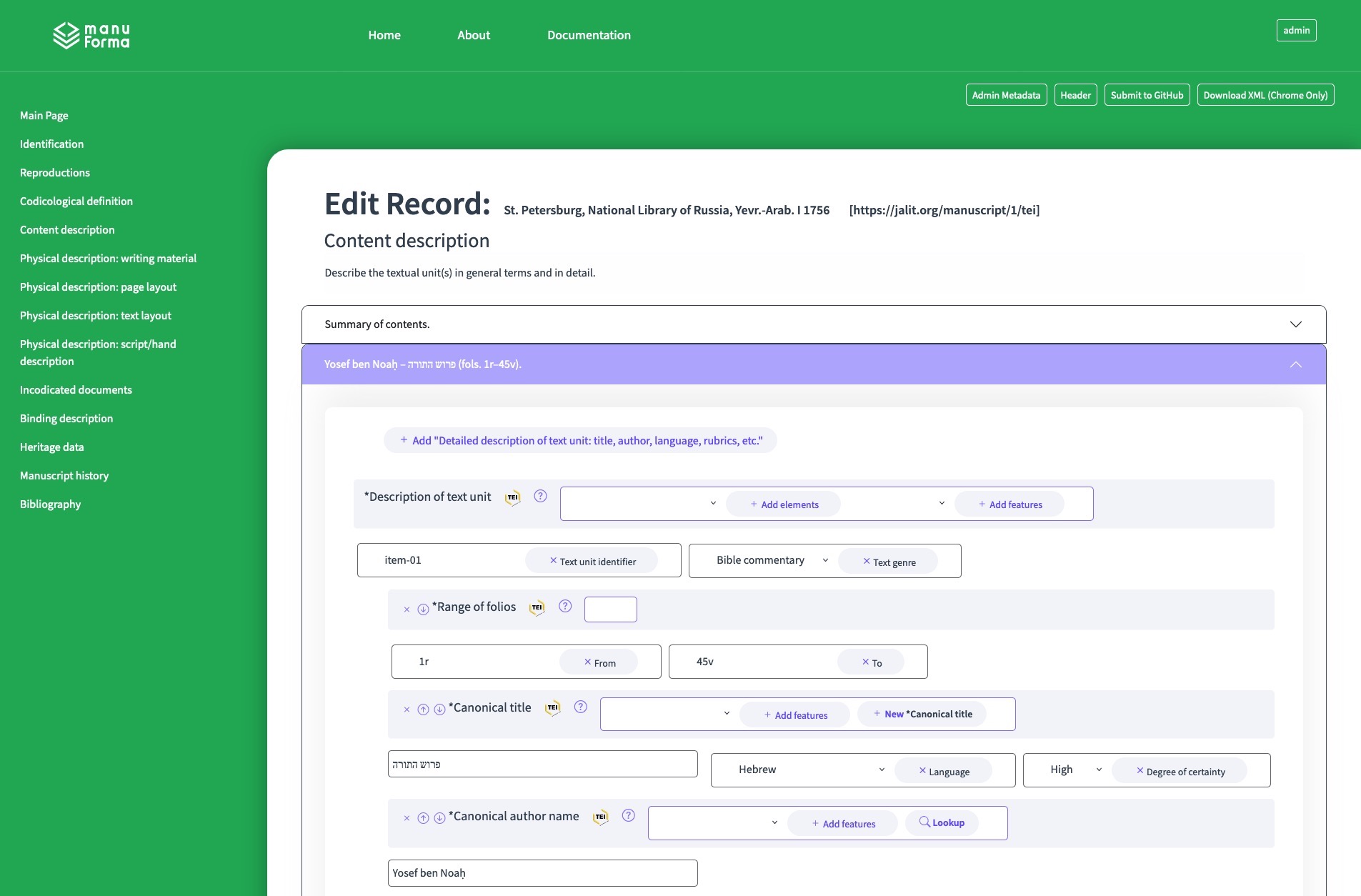1361x896 pixels.
Task: Move Canonical author name down with arrow icon
Action: pos(440,818)
